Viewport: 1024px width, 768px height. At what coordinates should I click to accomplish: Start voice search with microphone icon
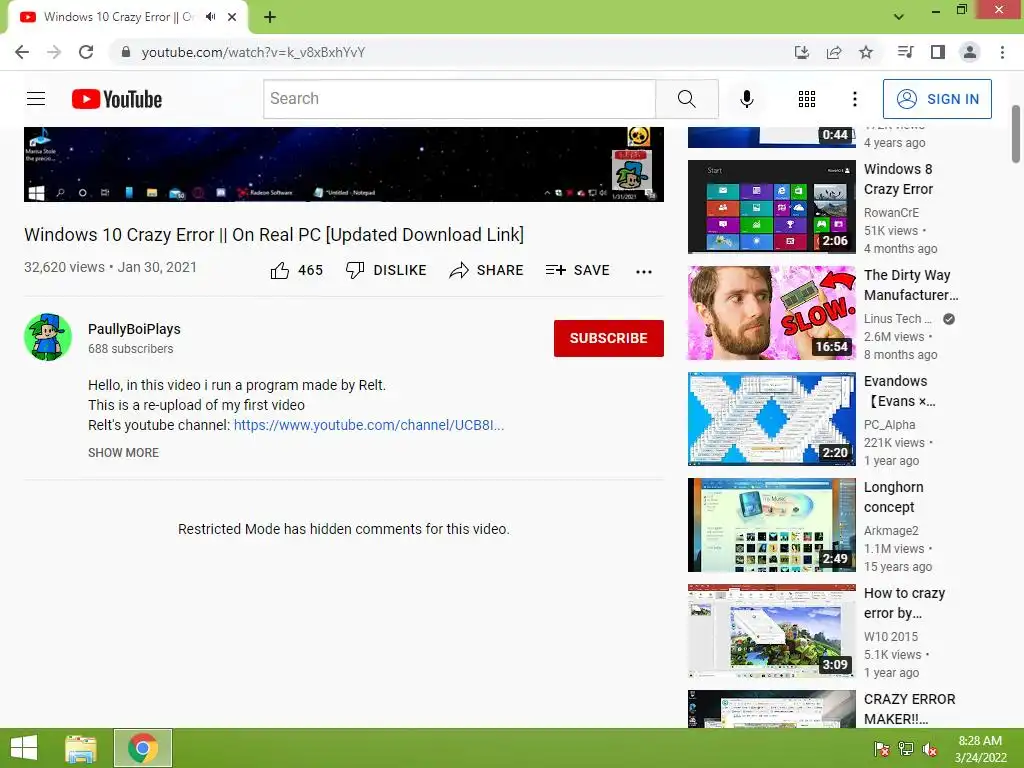[746, 99]
